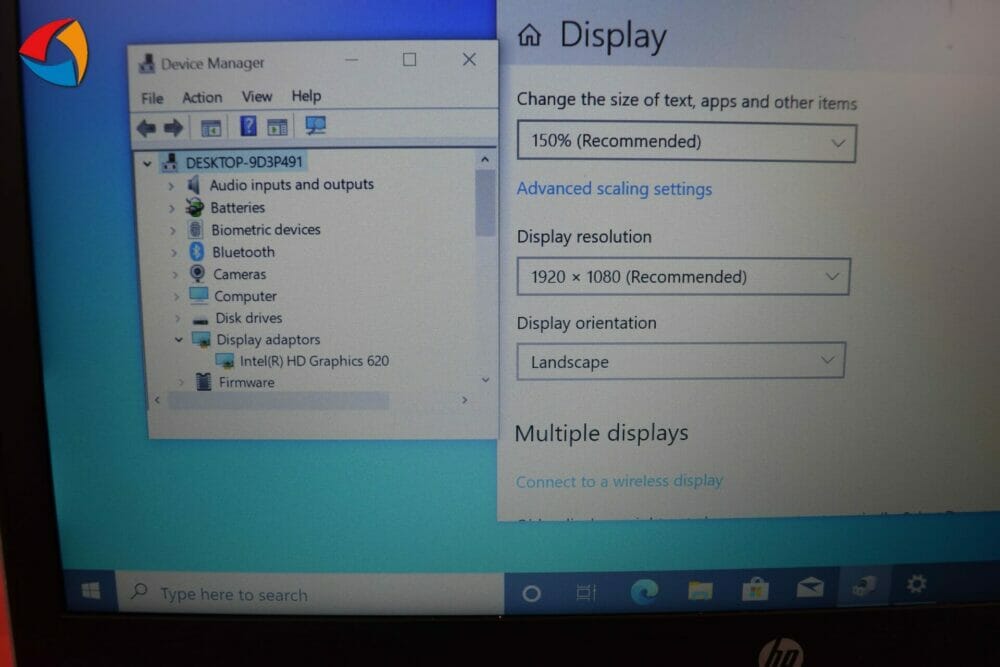Click the Firmware chip icon
Viewport: 1000px width, 667px height.
(x=203, y=382)
